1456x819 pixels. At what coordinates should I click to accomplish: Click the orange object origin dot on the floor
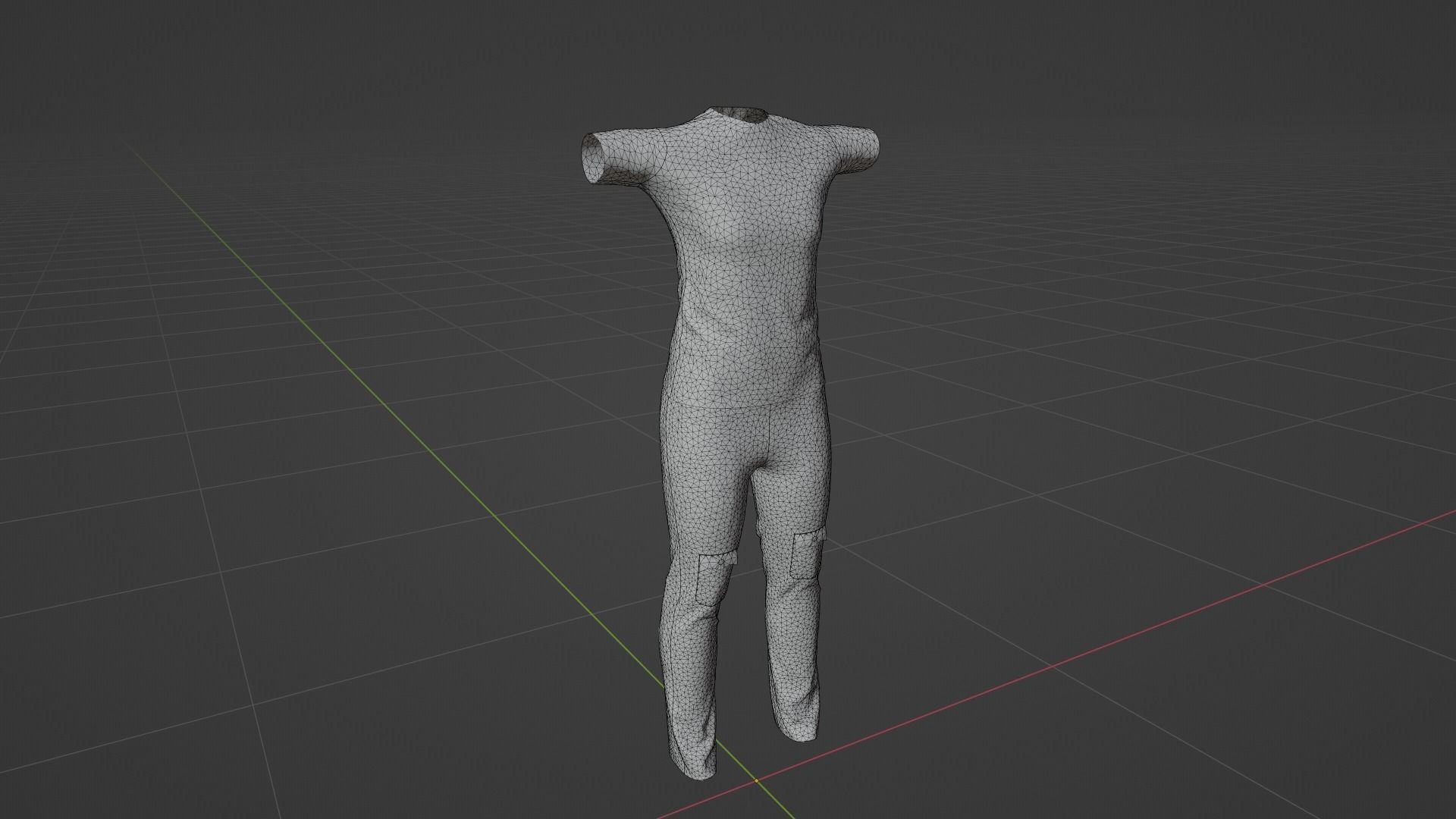(x=757, y=780)
